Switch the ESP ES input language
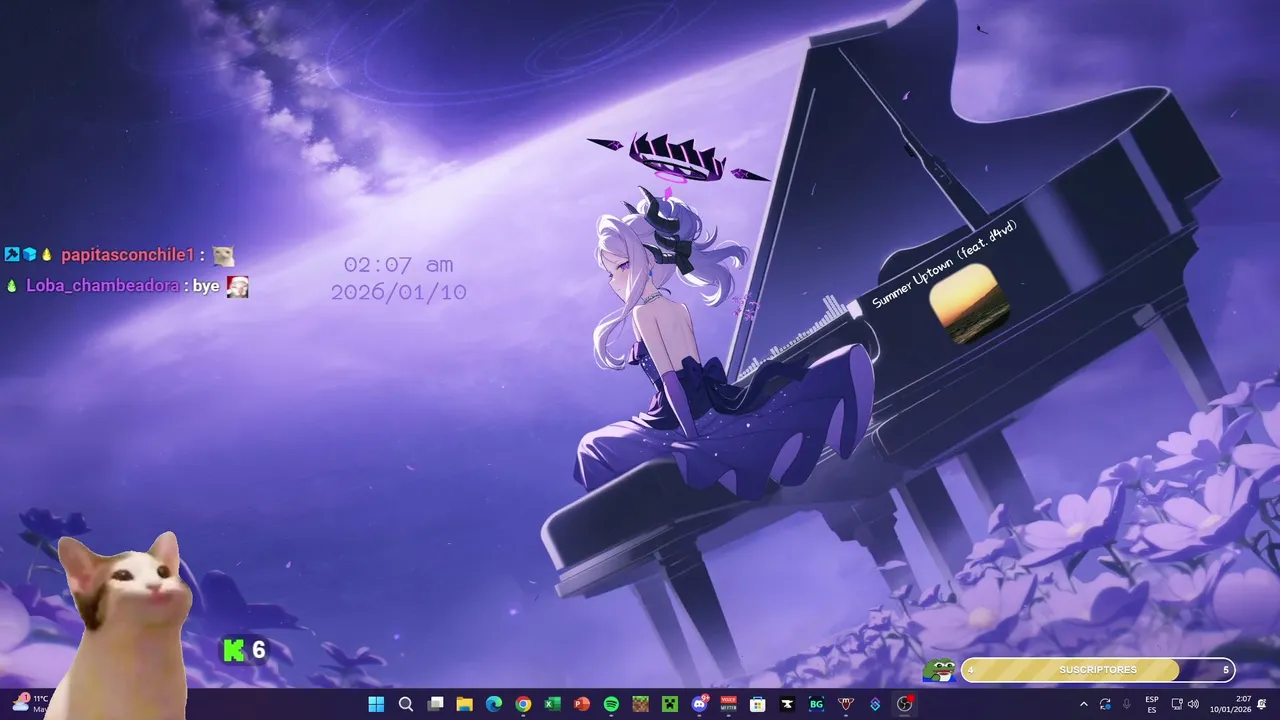 [1152, 704]
